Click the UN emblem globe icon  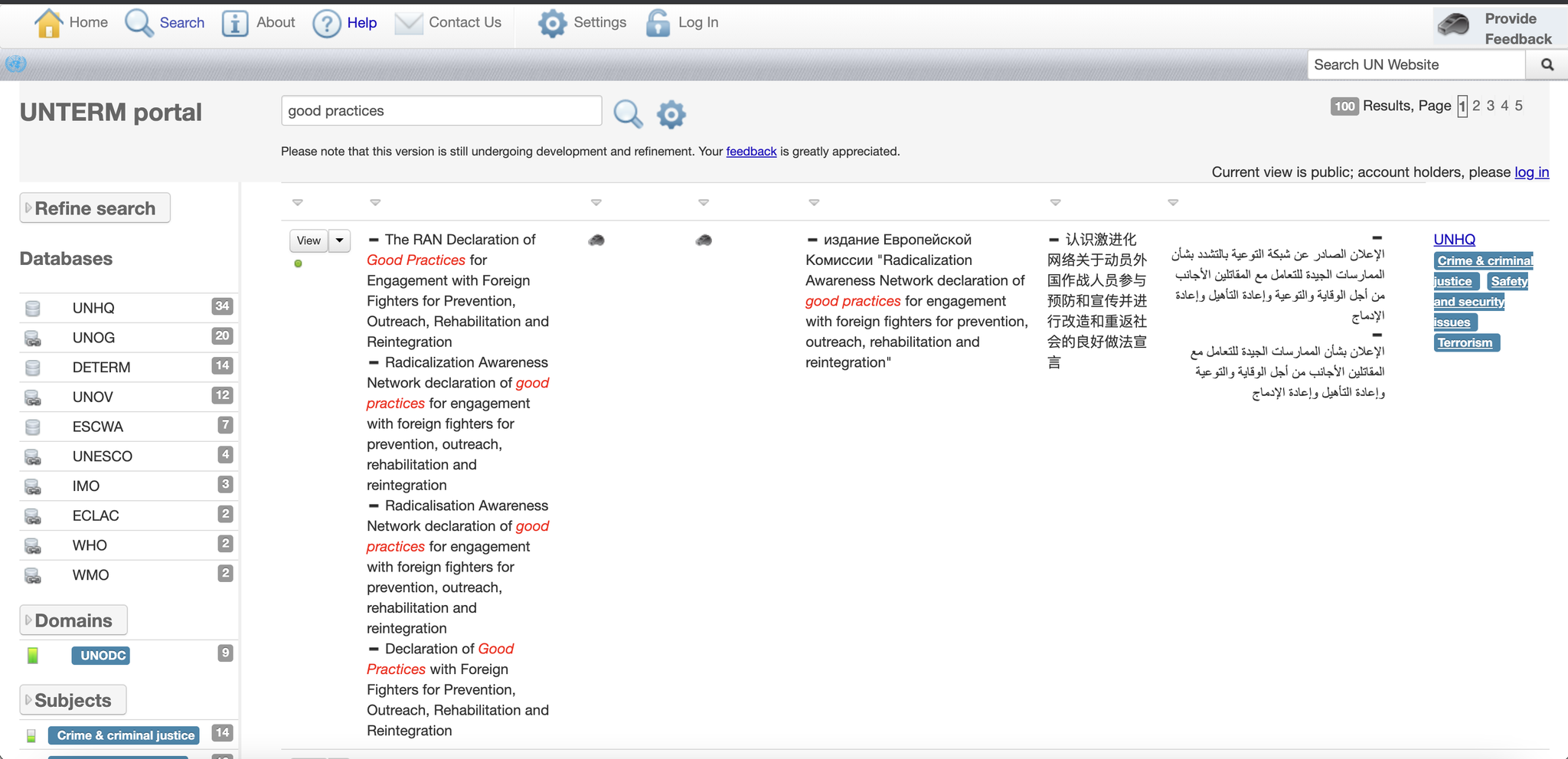[15, 64]
